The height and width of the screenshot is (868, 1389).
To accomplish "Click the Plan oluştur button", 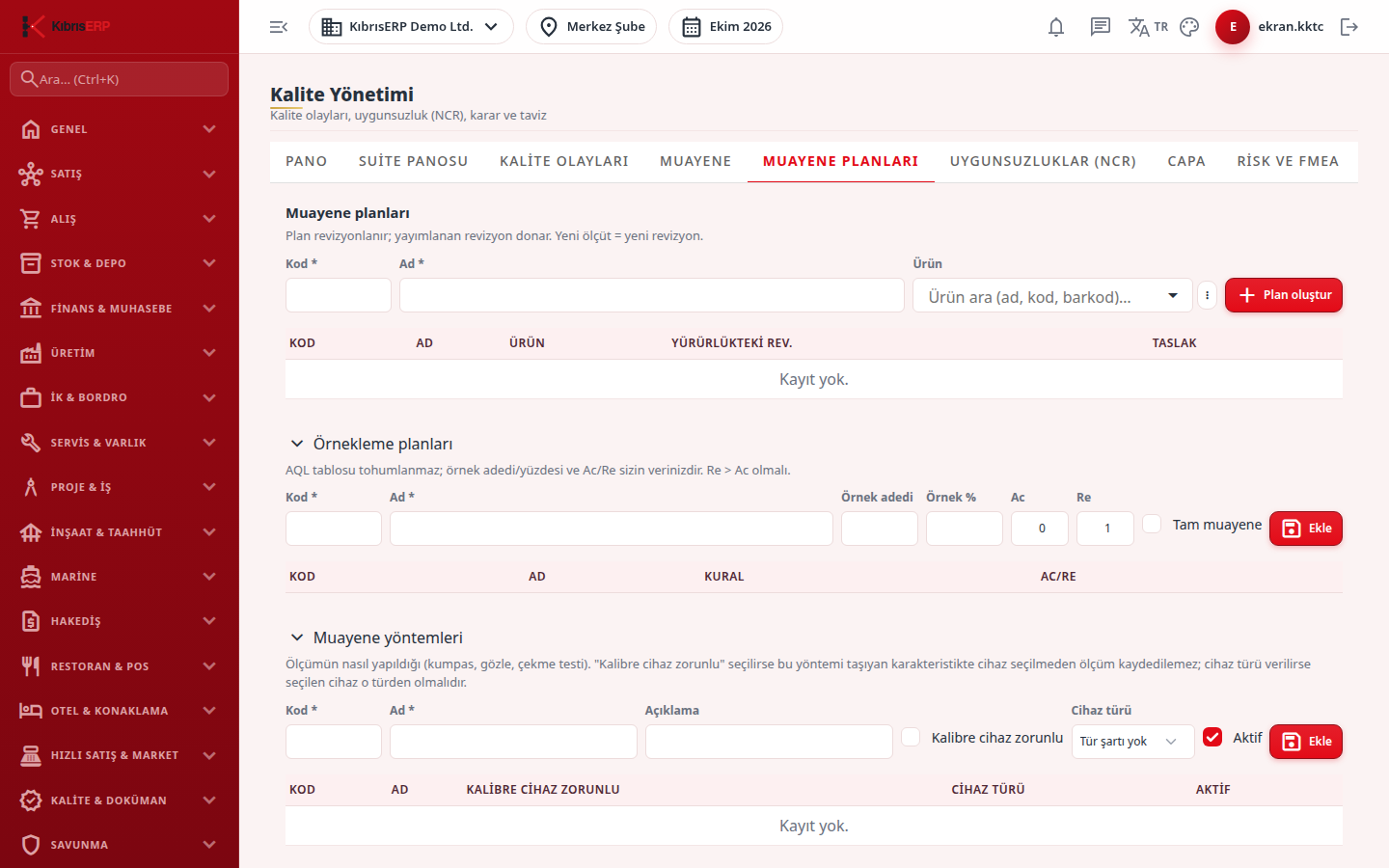I will [x=1284, y=295].
